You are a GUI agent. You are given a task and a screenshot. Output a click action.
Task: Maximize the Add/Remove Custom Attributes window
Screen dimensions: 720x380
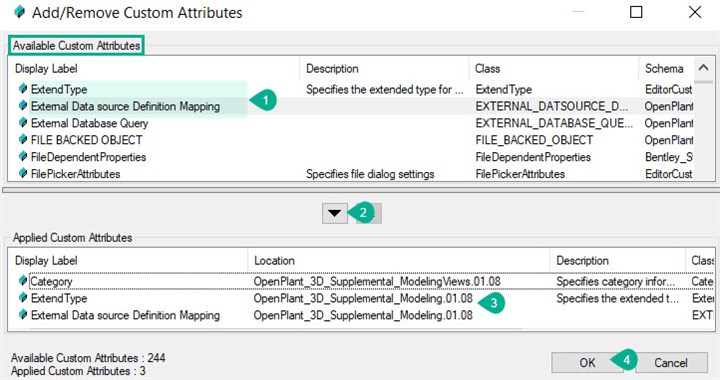(x=636, y=12)
